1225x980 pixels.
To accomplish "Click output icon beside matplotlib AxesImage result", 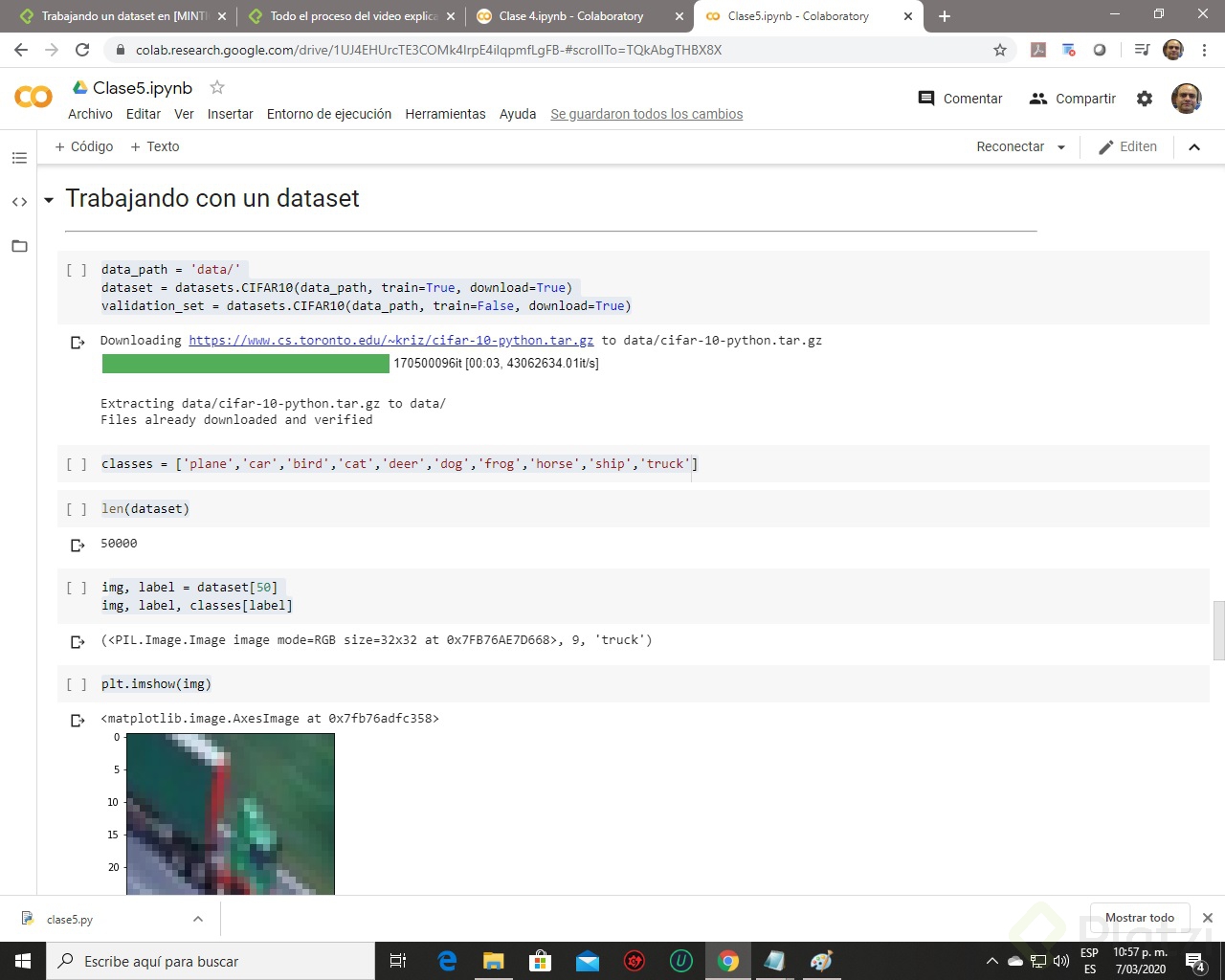I will pos(78,721).
